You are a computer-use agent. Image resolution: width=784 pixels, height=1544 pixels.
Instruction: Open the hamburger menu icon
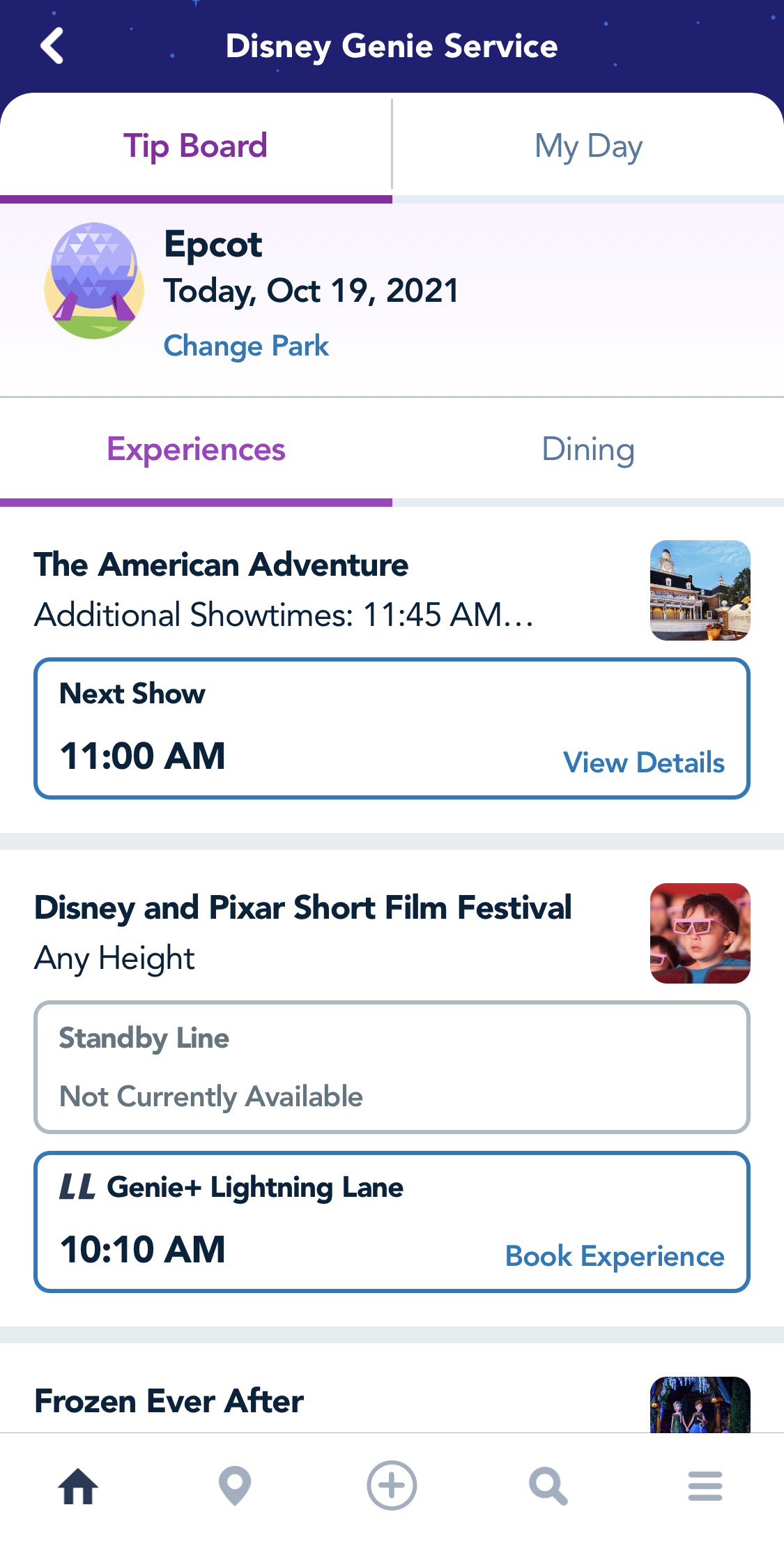705,1485
